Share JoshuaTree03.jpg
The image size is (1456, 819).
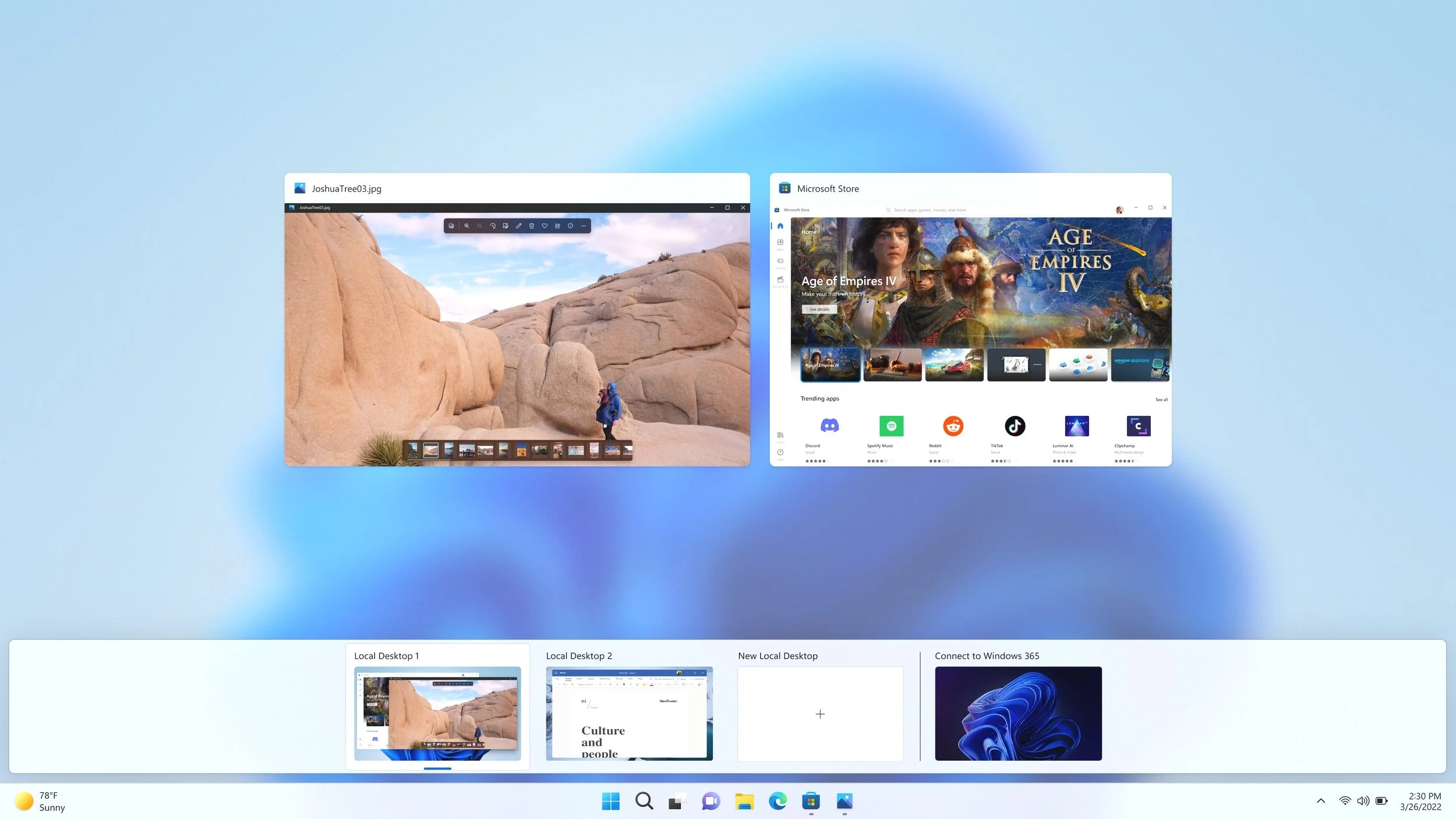pos(557,226)
